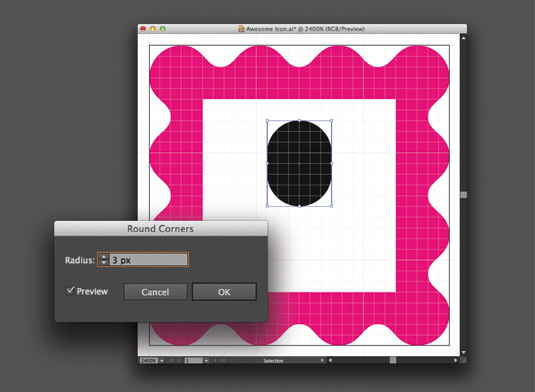Go to the first artboard using navigation arrow
Viewport: 535px width, 392px height.
pyautogui.click(x=171, y=360)
